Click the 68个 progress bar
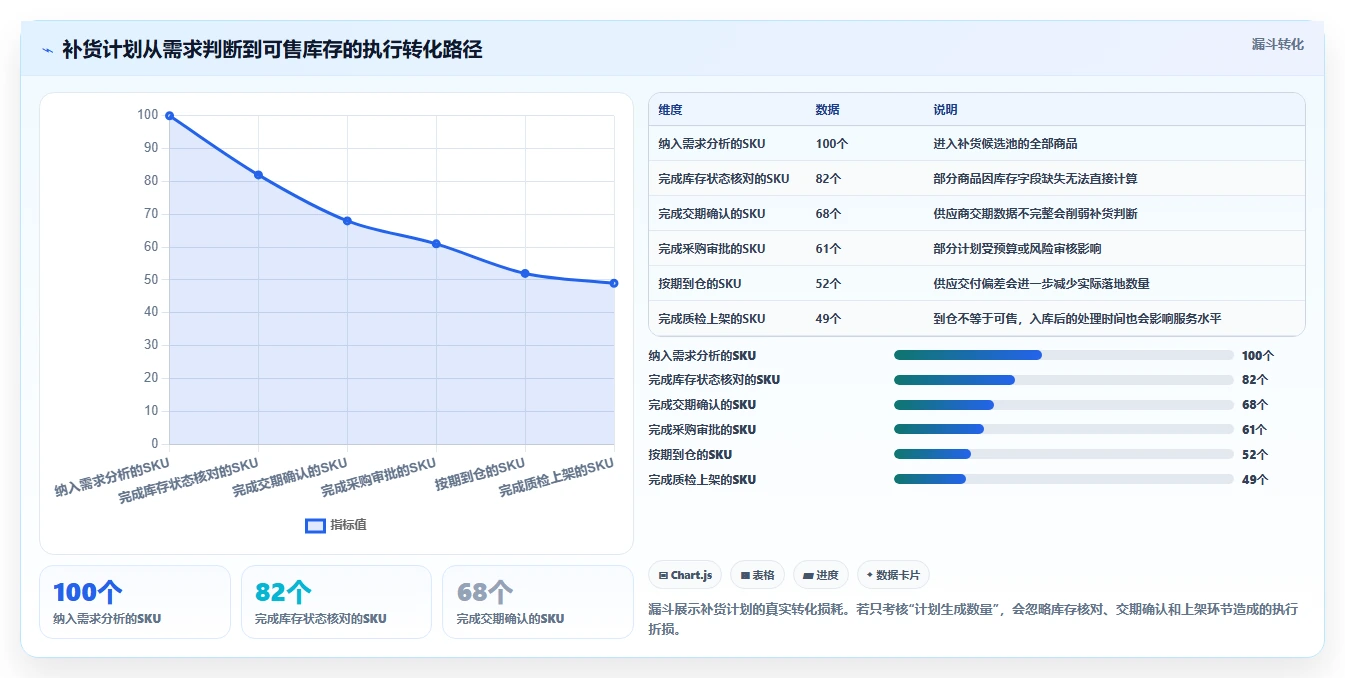Viewport: 1345px width, 678px height. pyautogui.click(x=1064, y=405)
